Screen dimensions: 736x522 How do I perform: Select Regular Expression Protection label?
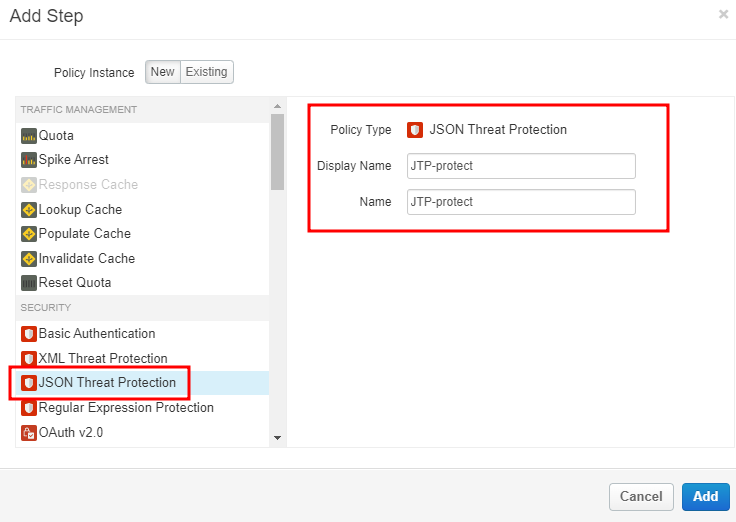pyautogui.click(x=126, y=407)
